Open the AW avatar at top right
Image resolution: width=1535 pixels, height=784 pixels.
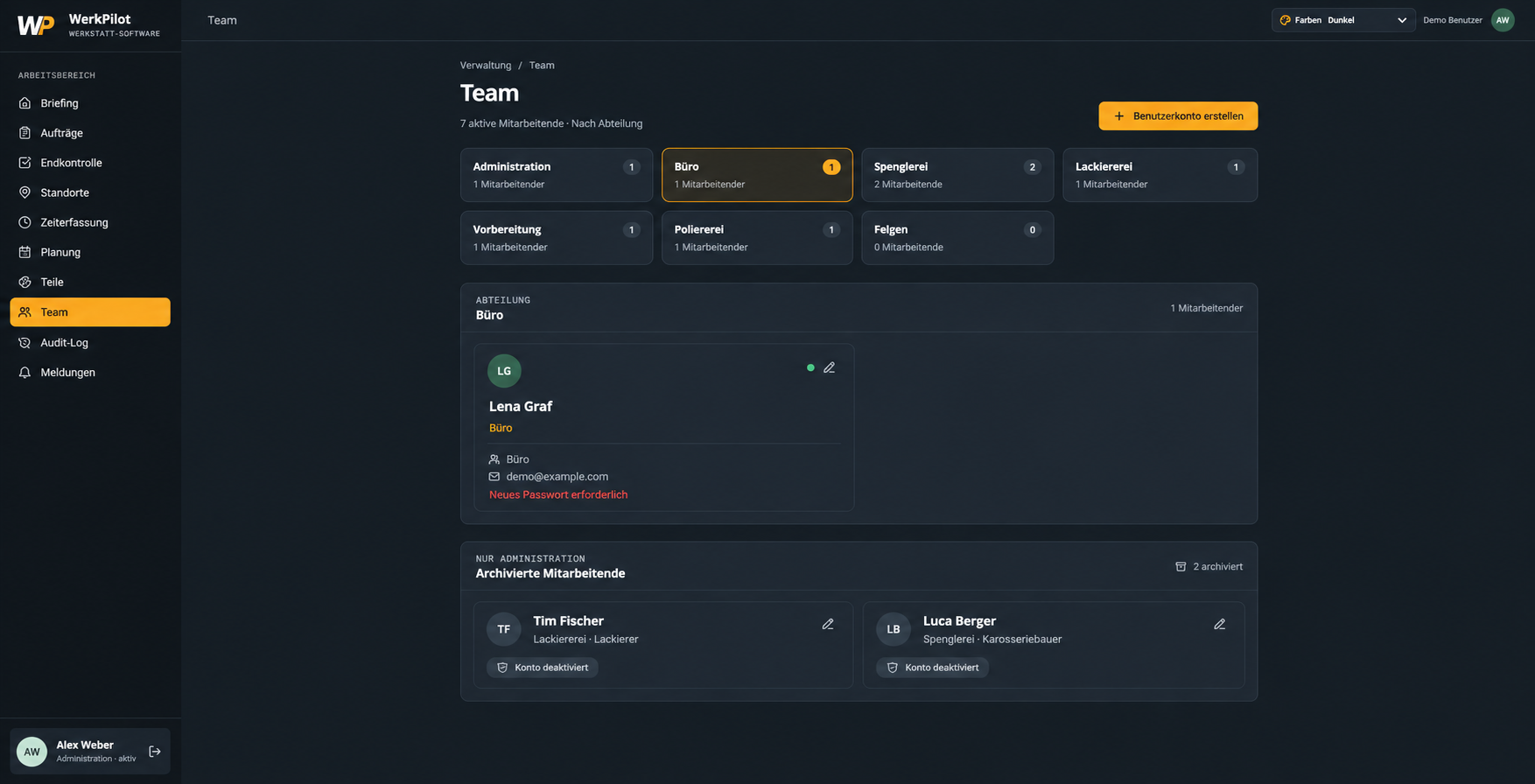tap(1503, 20)
